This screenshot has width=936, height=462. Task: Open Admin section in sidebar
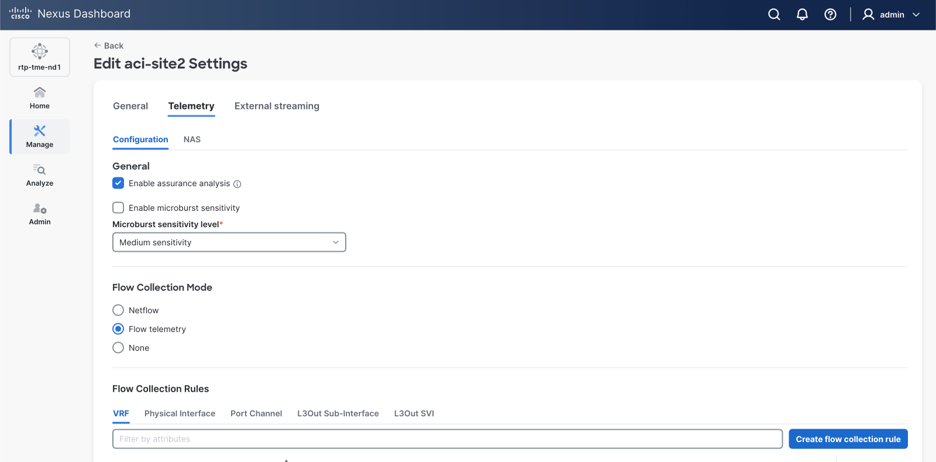click(39, 214)
